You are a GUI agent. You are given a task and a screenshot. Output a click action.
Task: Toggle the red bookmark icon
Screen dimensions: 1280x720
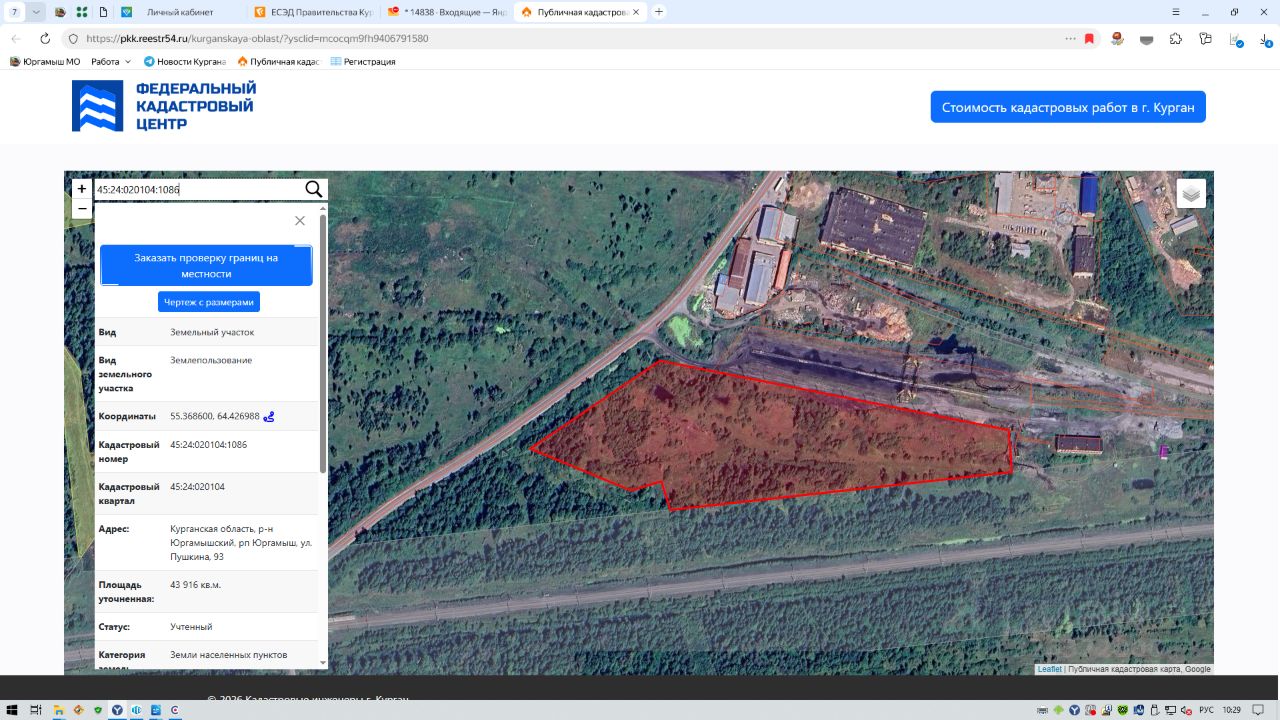point(1089,38)
